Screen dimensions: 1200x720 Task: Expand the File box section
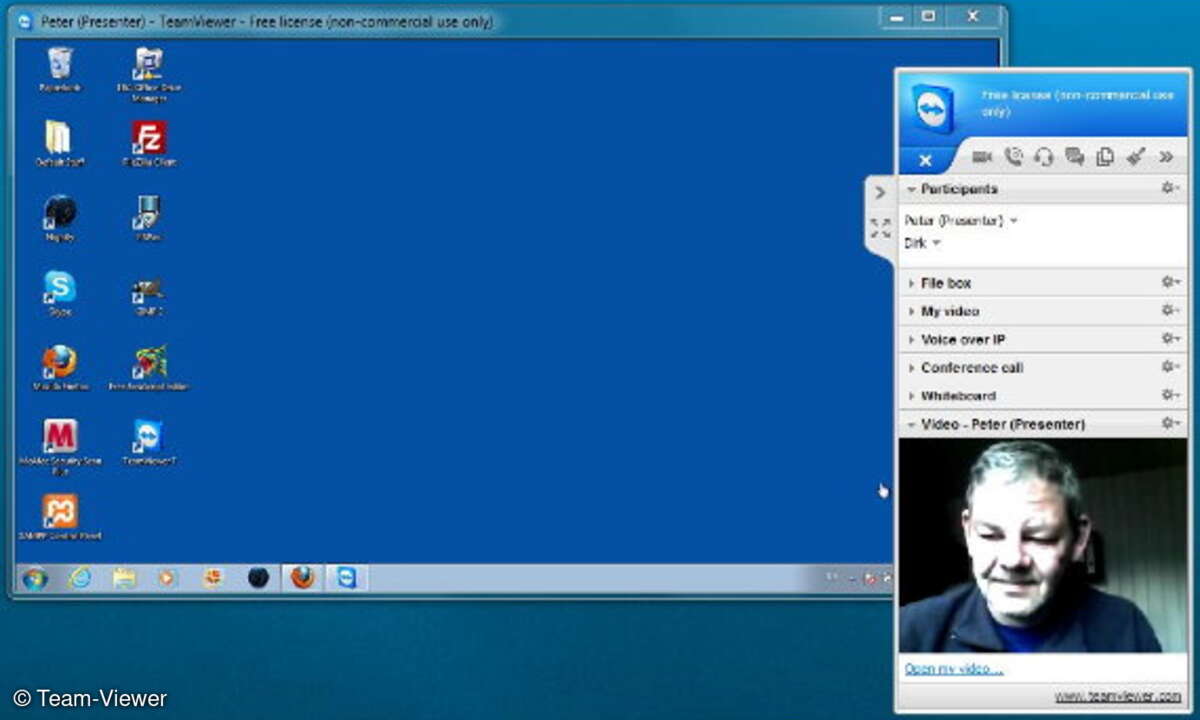(911, 284)
